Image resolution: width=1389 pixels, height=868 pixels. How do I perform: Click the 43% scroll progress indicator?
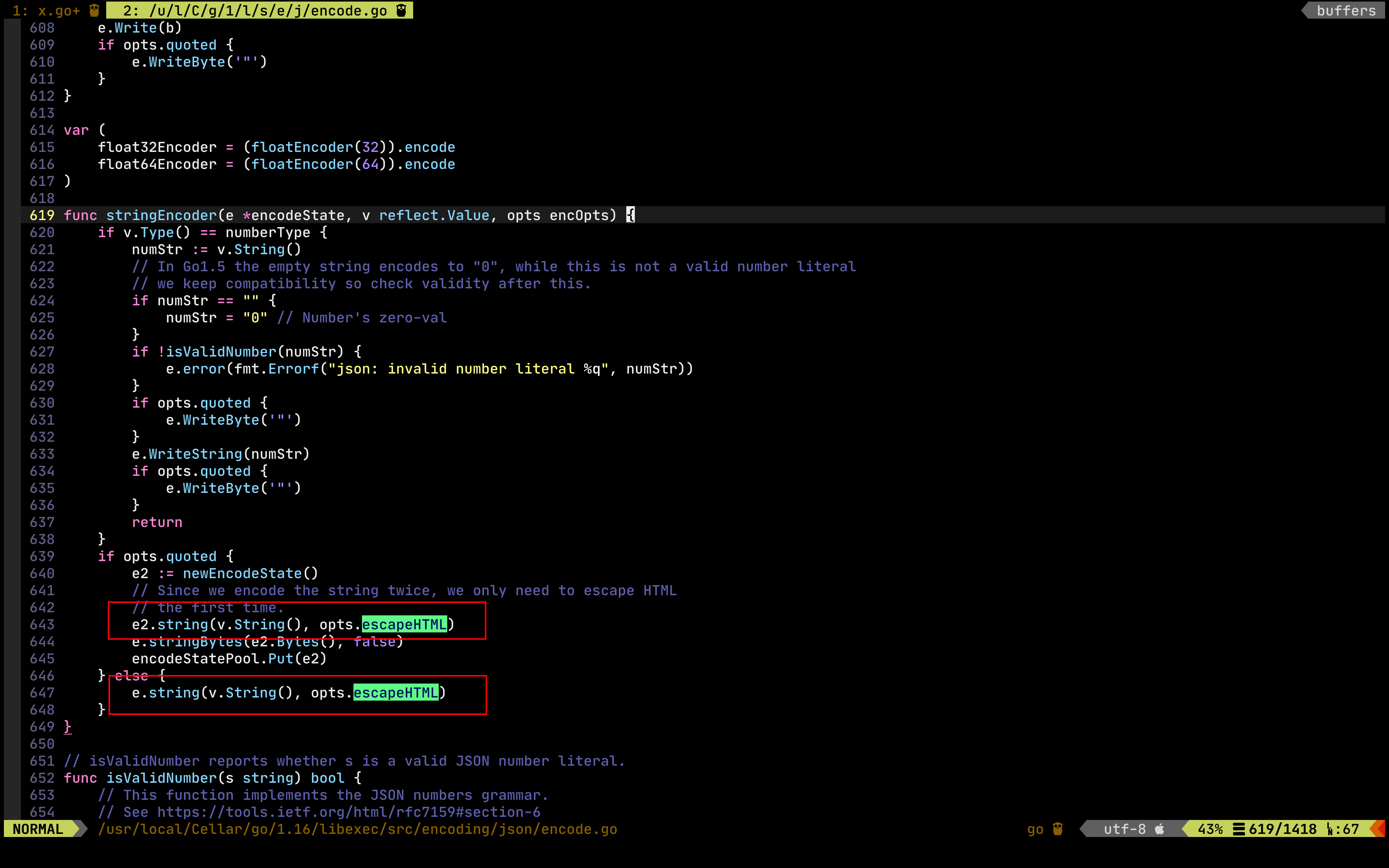1211,829
